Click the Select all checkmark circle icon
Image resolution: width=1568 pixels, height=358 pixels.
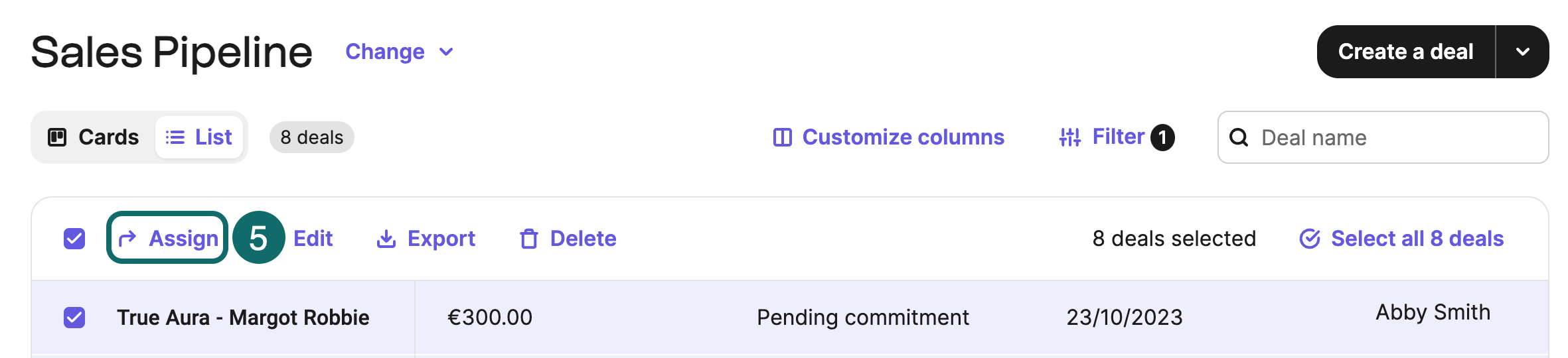pyautogui.click(x=1309, y=239)
